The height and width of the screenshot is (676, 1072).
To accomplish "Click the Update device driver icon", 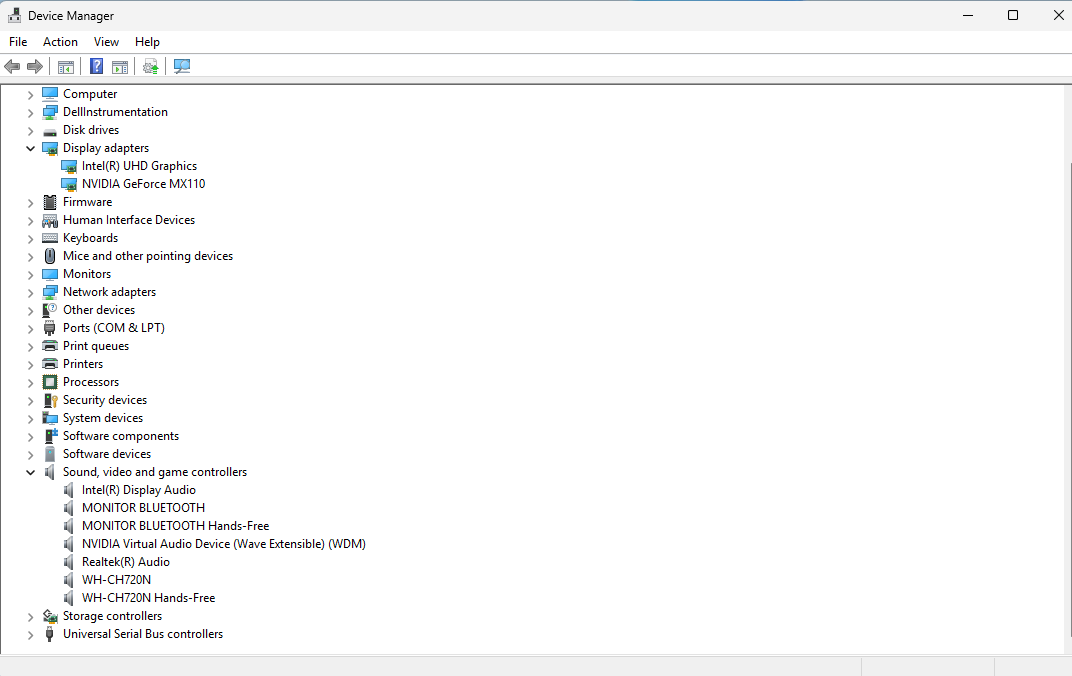I will [150, 66].
